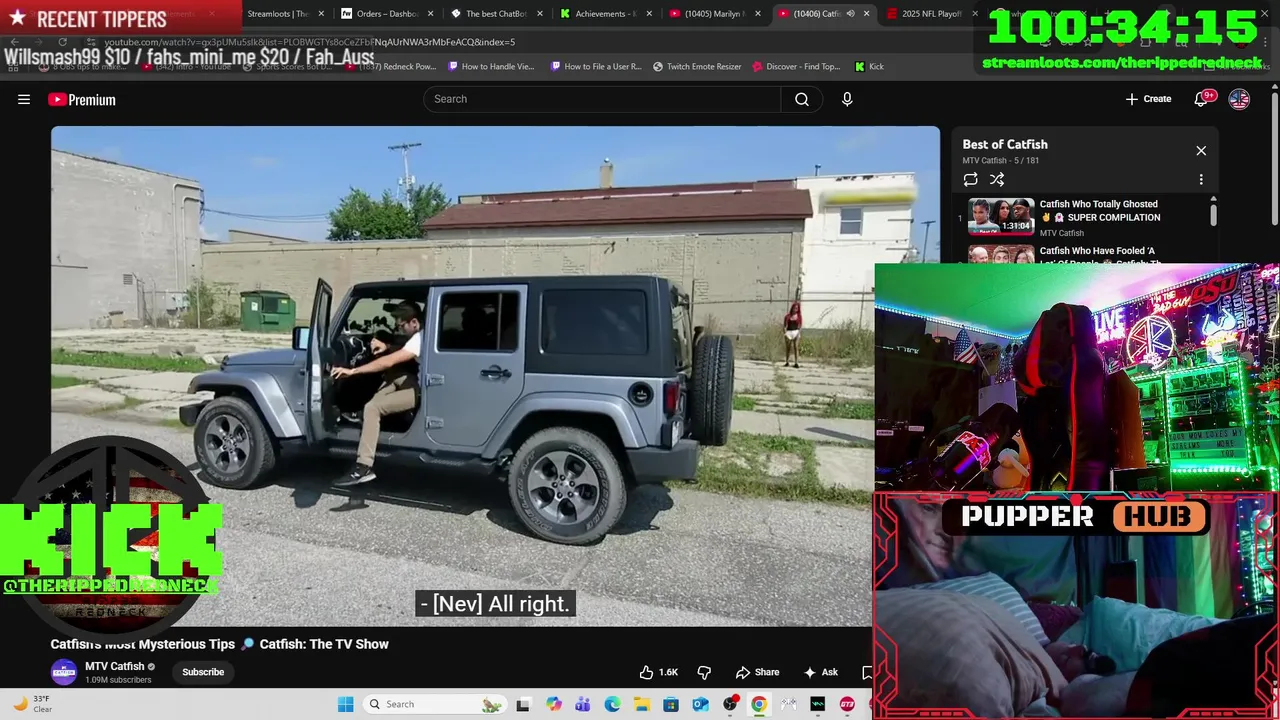Click 'MTV Catfish - 5 / 181' text
This screenshot has width=1280, height=720.
coord(1003,160)
